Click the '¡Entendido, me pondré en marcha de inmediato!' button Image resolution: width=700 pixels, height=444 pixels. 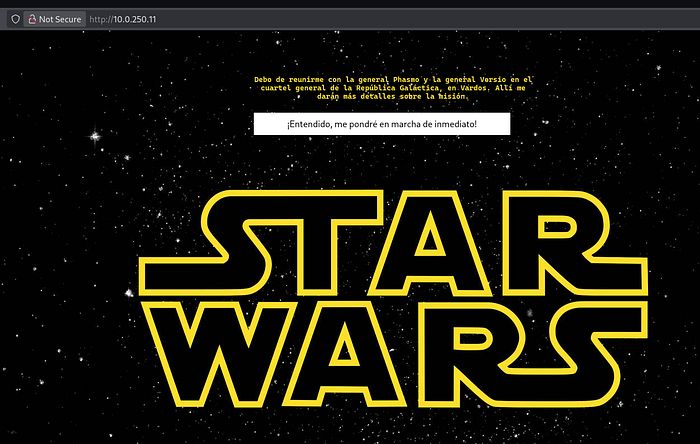point(382,124)
